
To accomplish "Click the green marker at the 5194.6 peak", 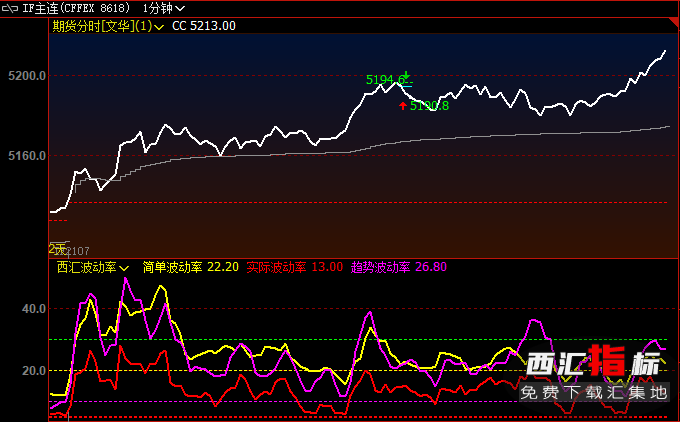I will (x=406, y=77).
